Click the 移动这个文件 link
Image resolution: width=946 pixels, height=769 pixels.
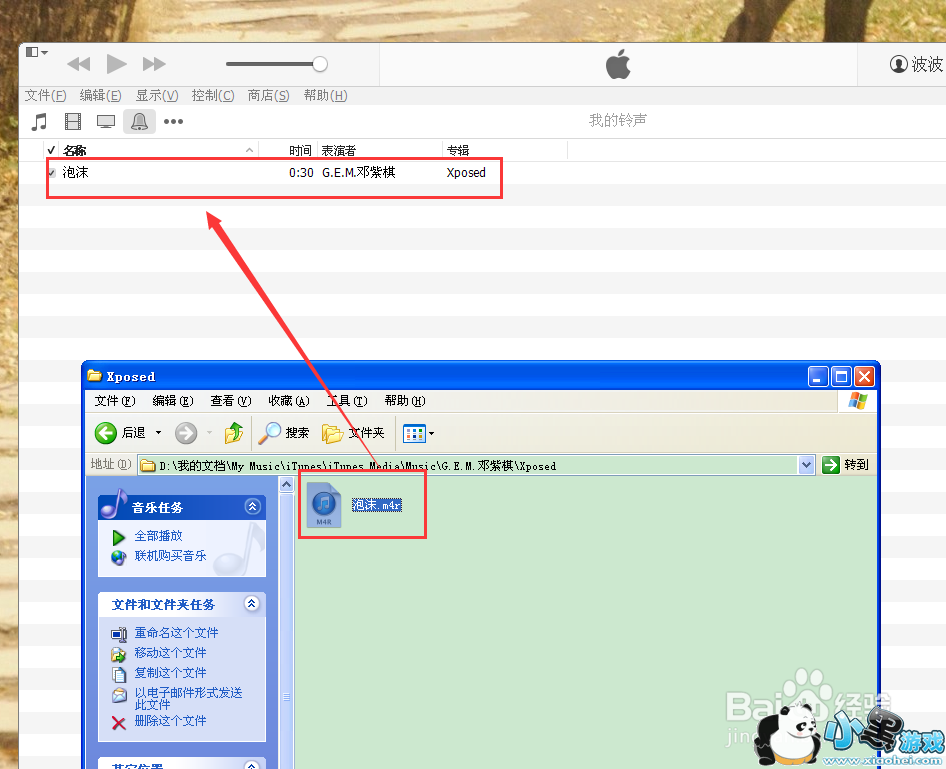click(170, 653)
